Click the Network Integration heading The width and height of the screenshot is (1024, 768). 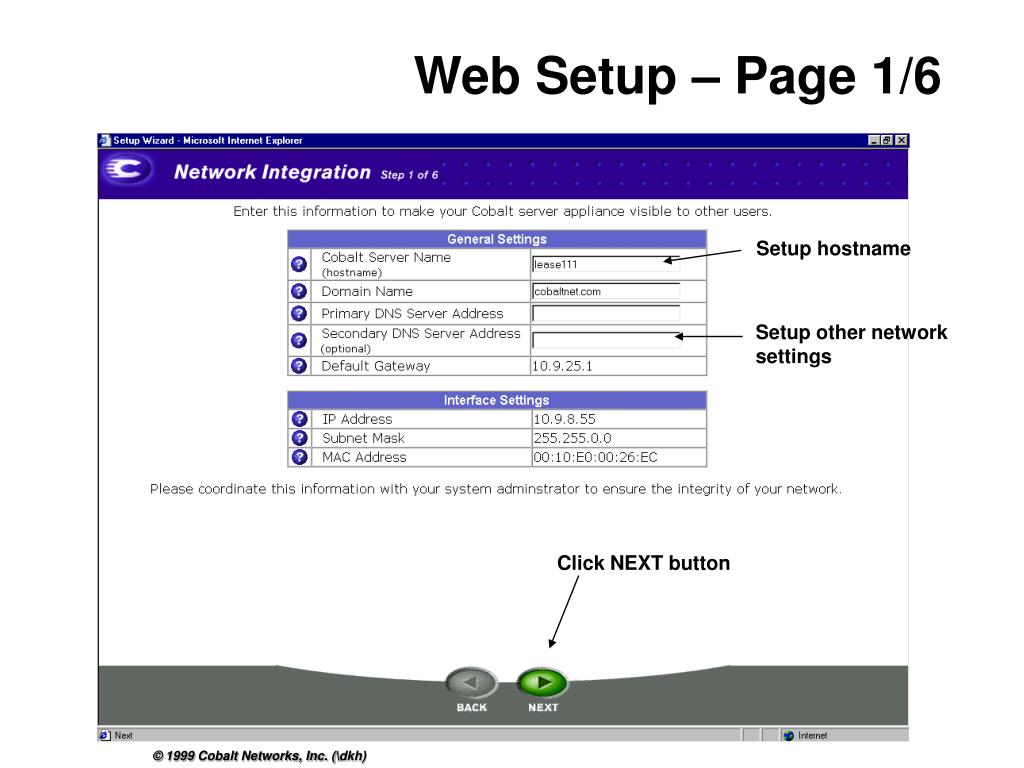[x=272, y=172]
